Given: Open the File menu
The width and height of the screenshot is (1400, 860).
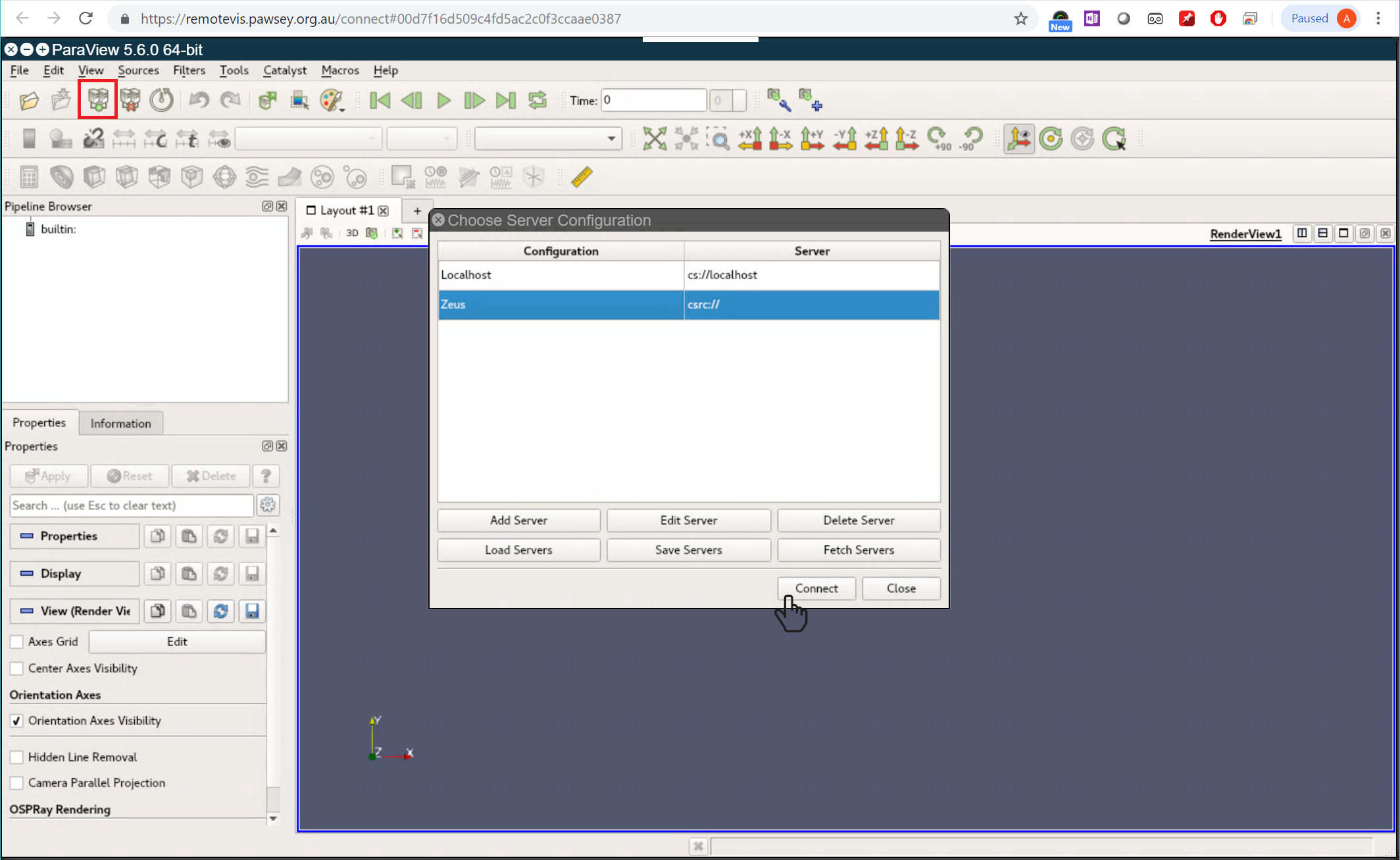Looking at the screenshot, I should tap(19, 70).
